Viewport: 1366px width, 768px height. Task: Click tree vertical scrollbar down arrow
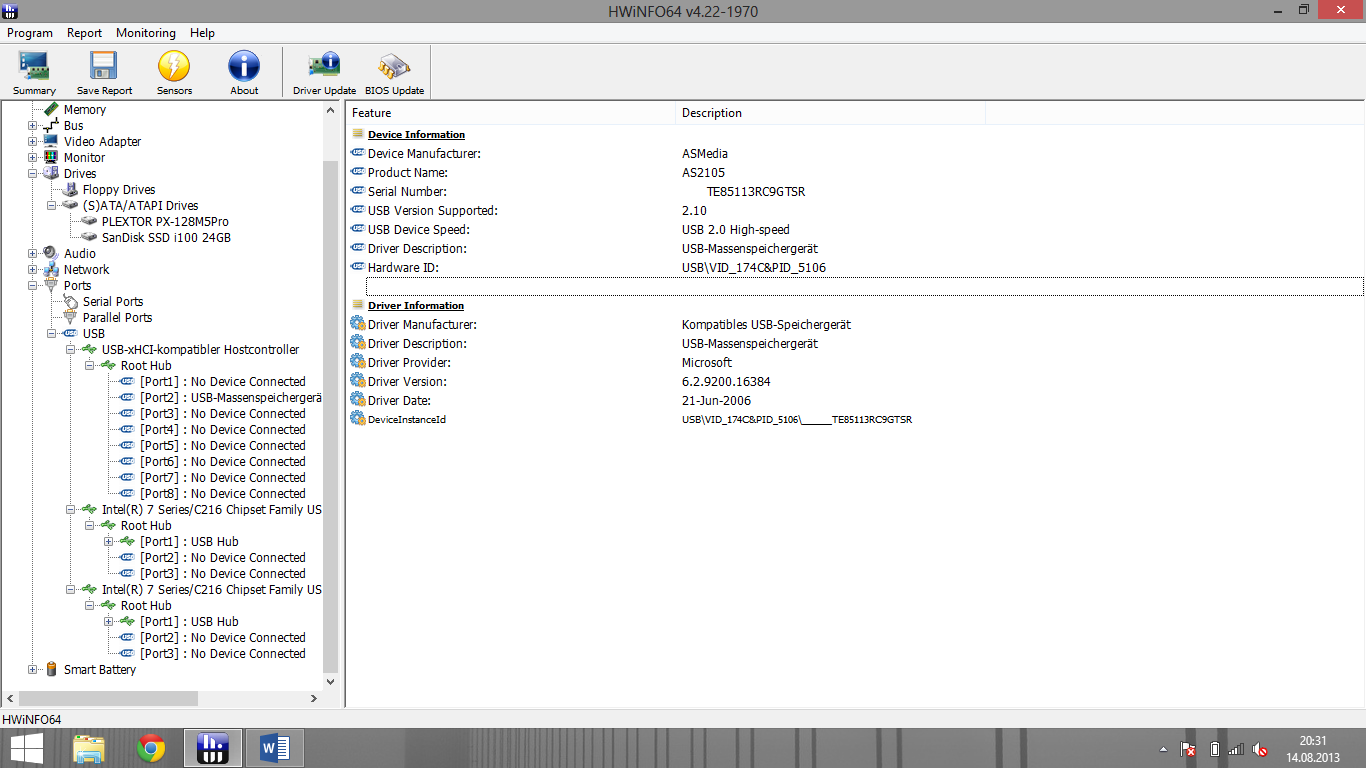[x=331, y=680]
